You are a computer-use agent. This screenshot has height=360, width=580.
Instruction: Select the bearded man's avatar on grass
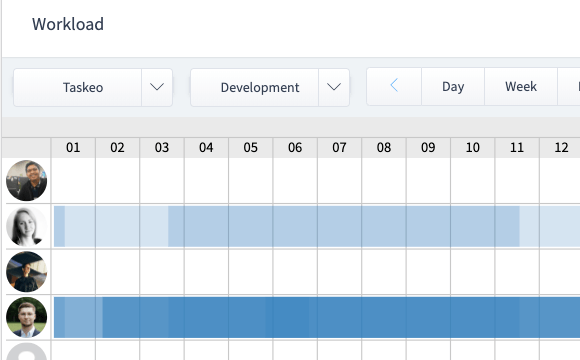tap(27, 317)
